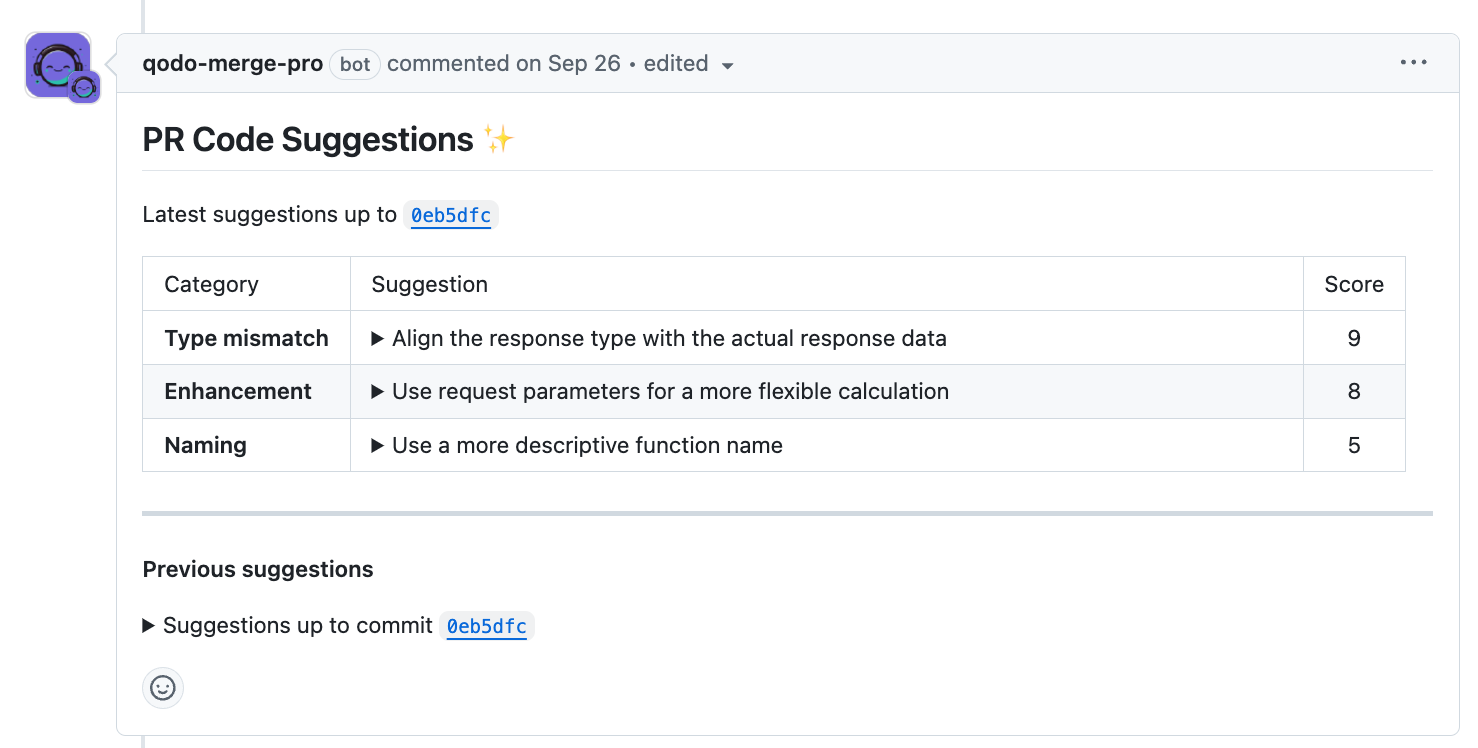
Task: Click the sparkles emoji beside the heading
Action: click(498, 139)
